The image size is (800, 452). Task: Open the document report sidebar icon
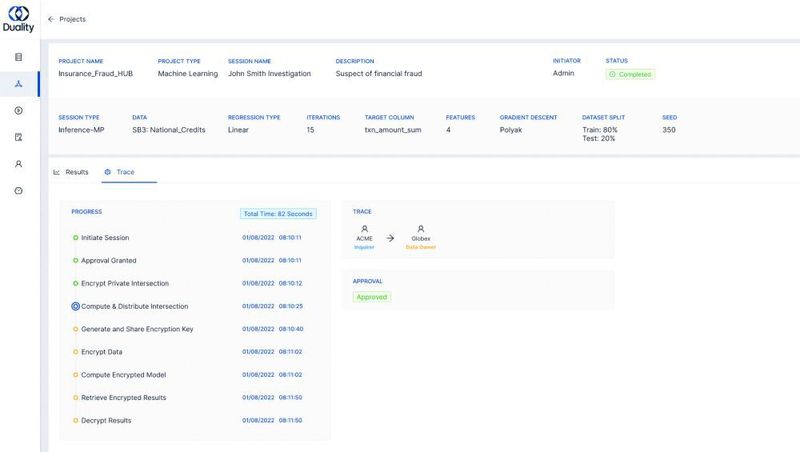point(18,137)
